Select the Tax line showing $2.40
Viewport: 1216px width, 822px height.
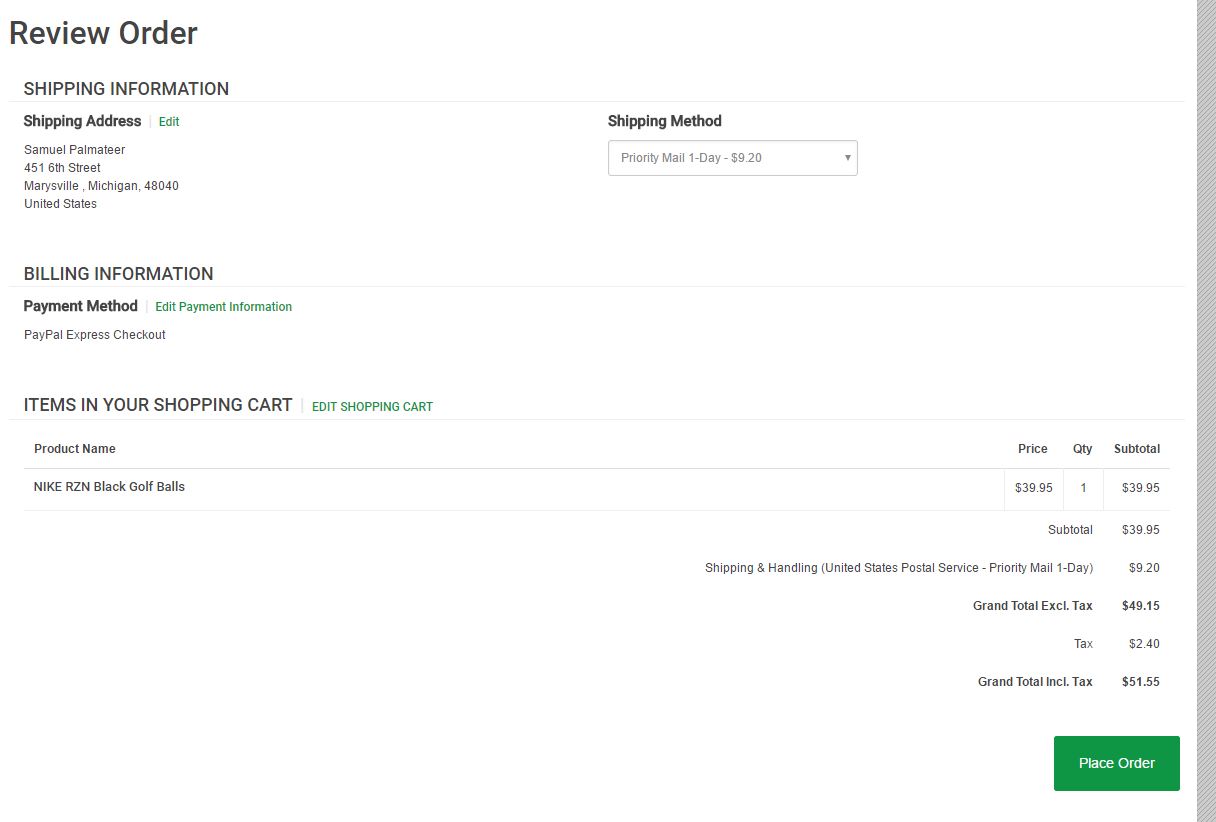pyautogui.click(x=1143, y=643)
